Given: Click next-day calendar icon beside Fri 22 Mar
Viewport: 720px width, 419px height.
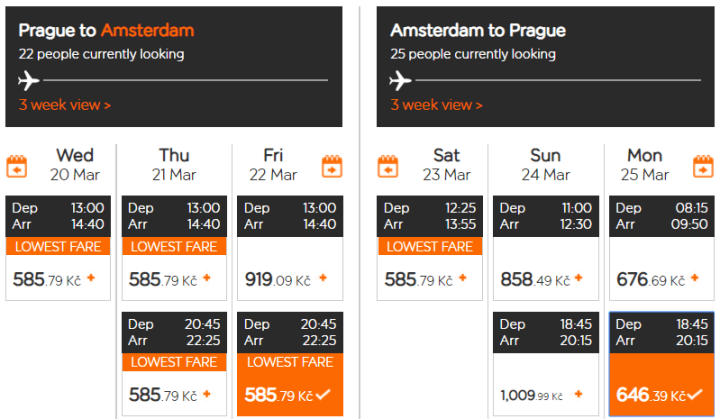Looking at the screenshot, I should tap(332, 166).
